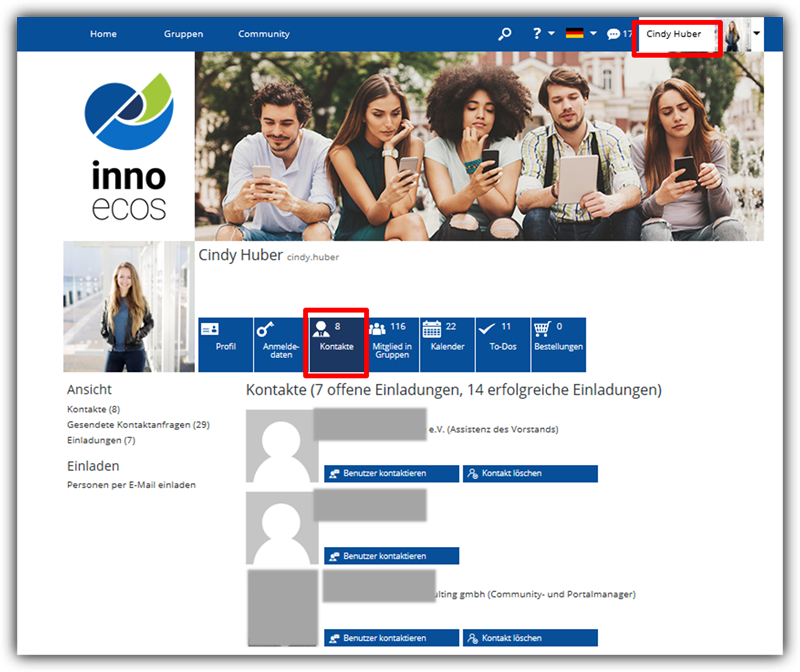Expand the user account dropdown arrow
This screenshot has height=672, width=800.
point(756,34)
